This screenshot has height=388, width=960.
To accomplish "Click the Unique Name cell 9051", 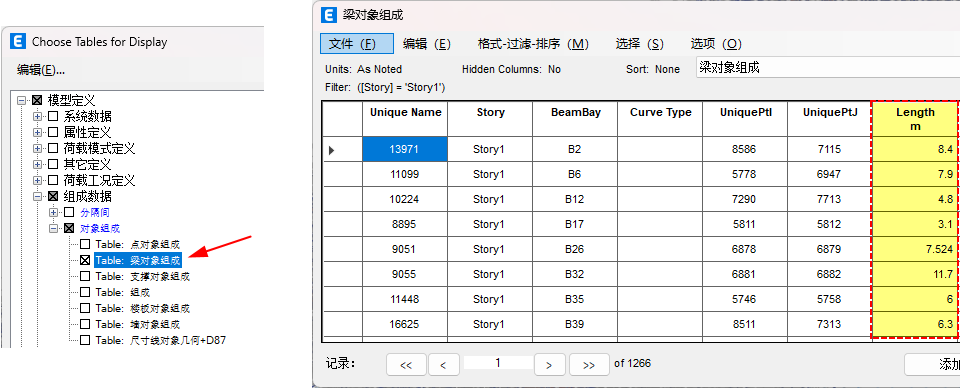I will [405, 250].
